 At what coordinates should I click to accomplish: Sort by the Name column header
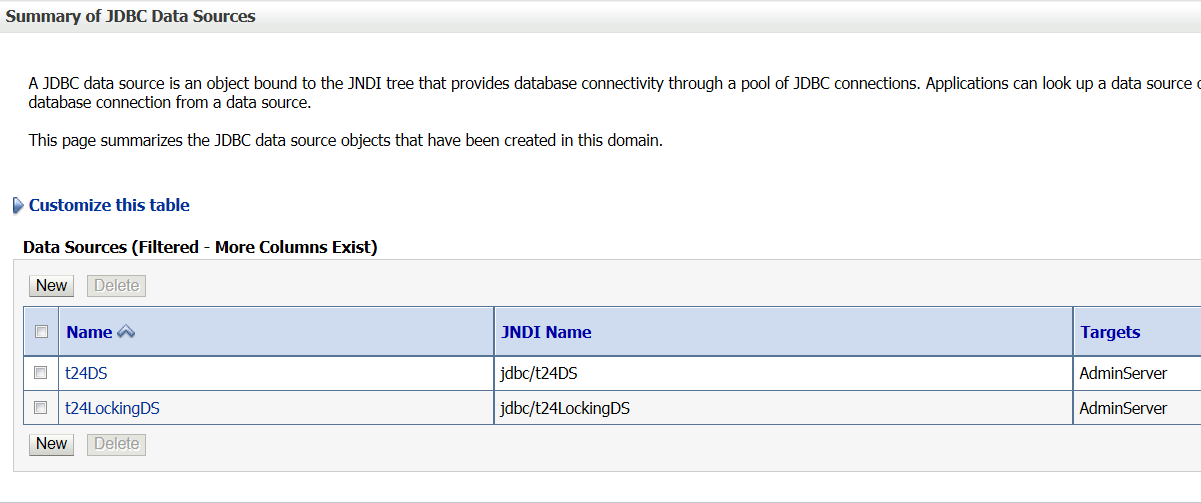[89, 332]
